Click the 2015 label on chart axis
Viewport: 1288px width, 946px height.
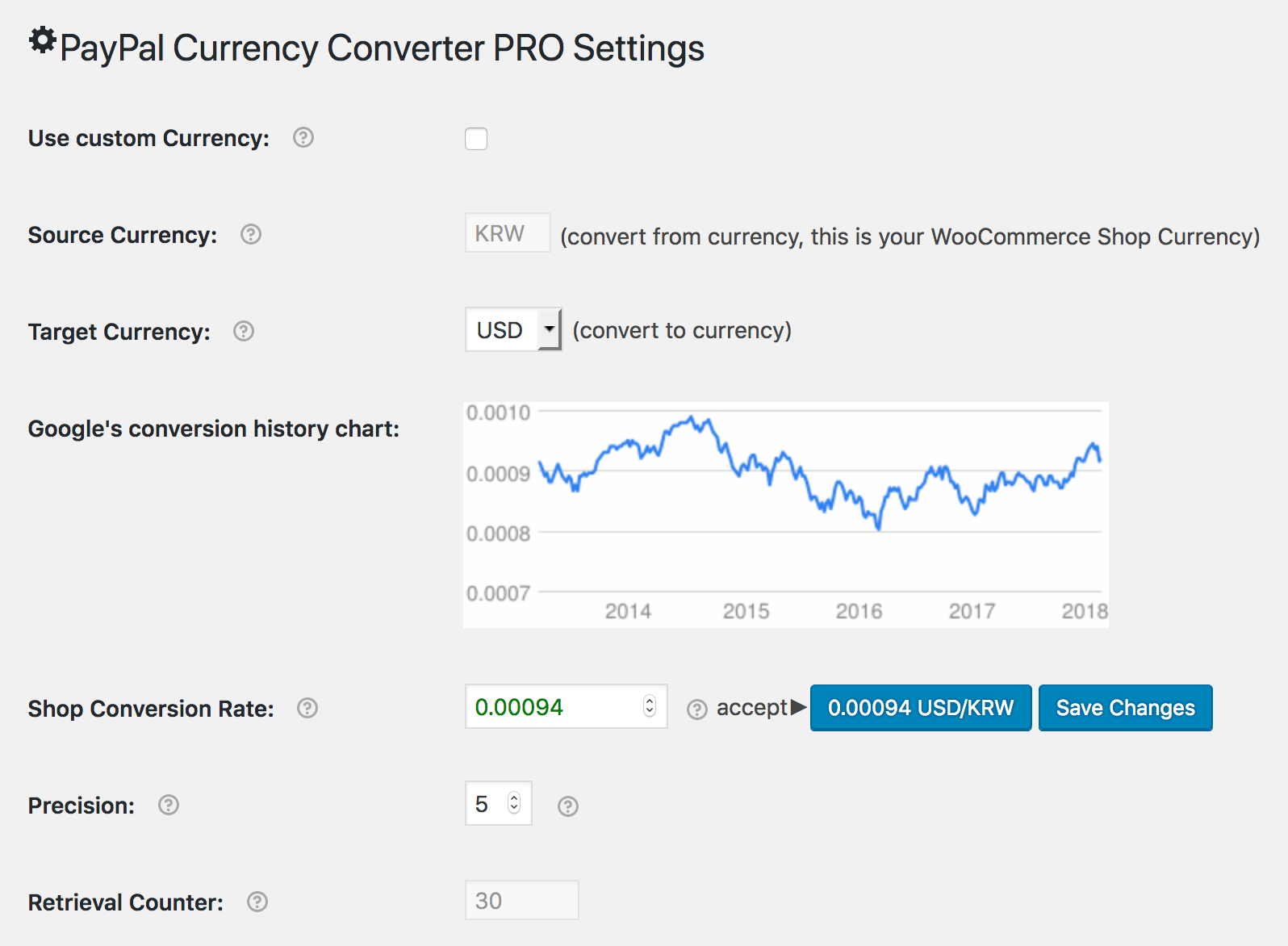[746, 611]
